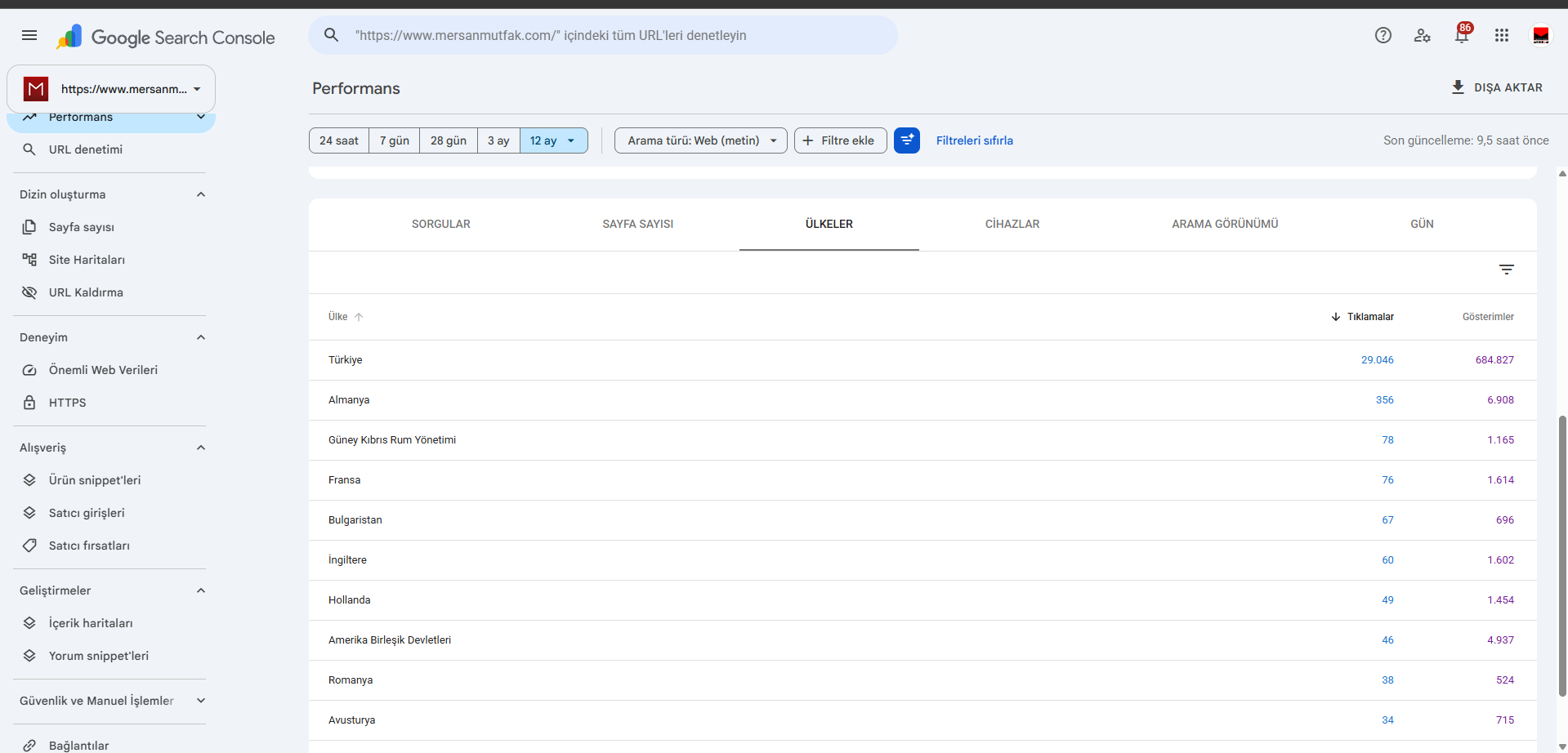Viewport: 1568px width, 753px height.
Task: Click the Filtre ekle button
Action: [x=840, y=140]
